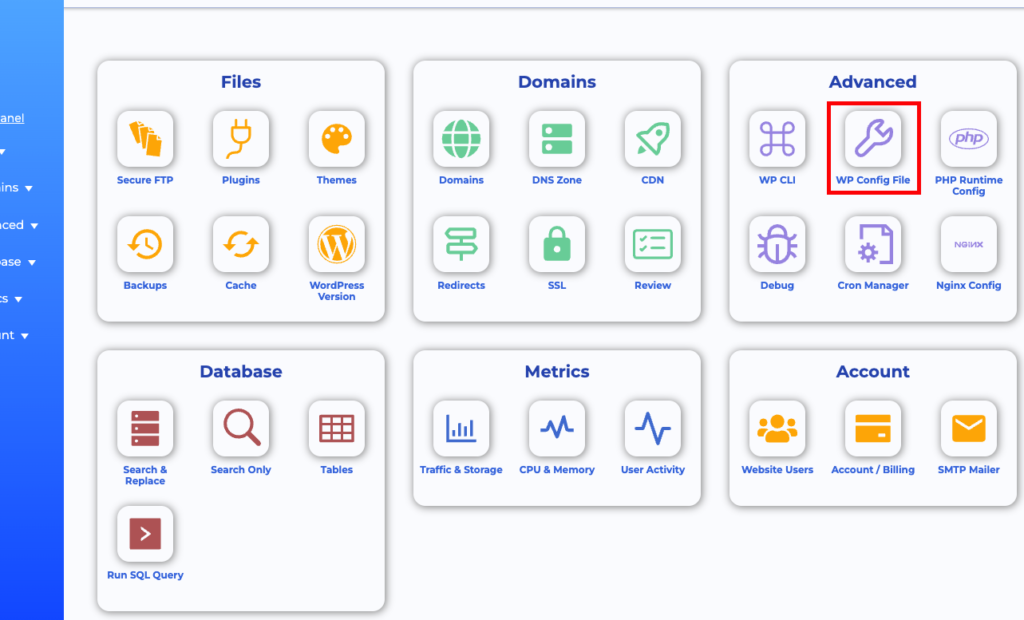Open the Plugins manager icon
1024x620 pixels.
[240, 139]
